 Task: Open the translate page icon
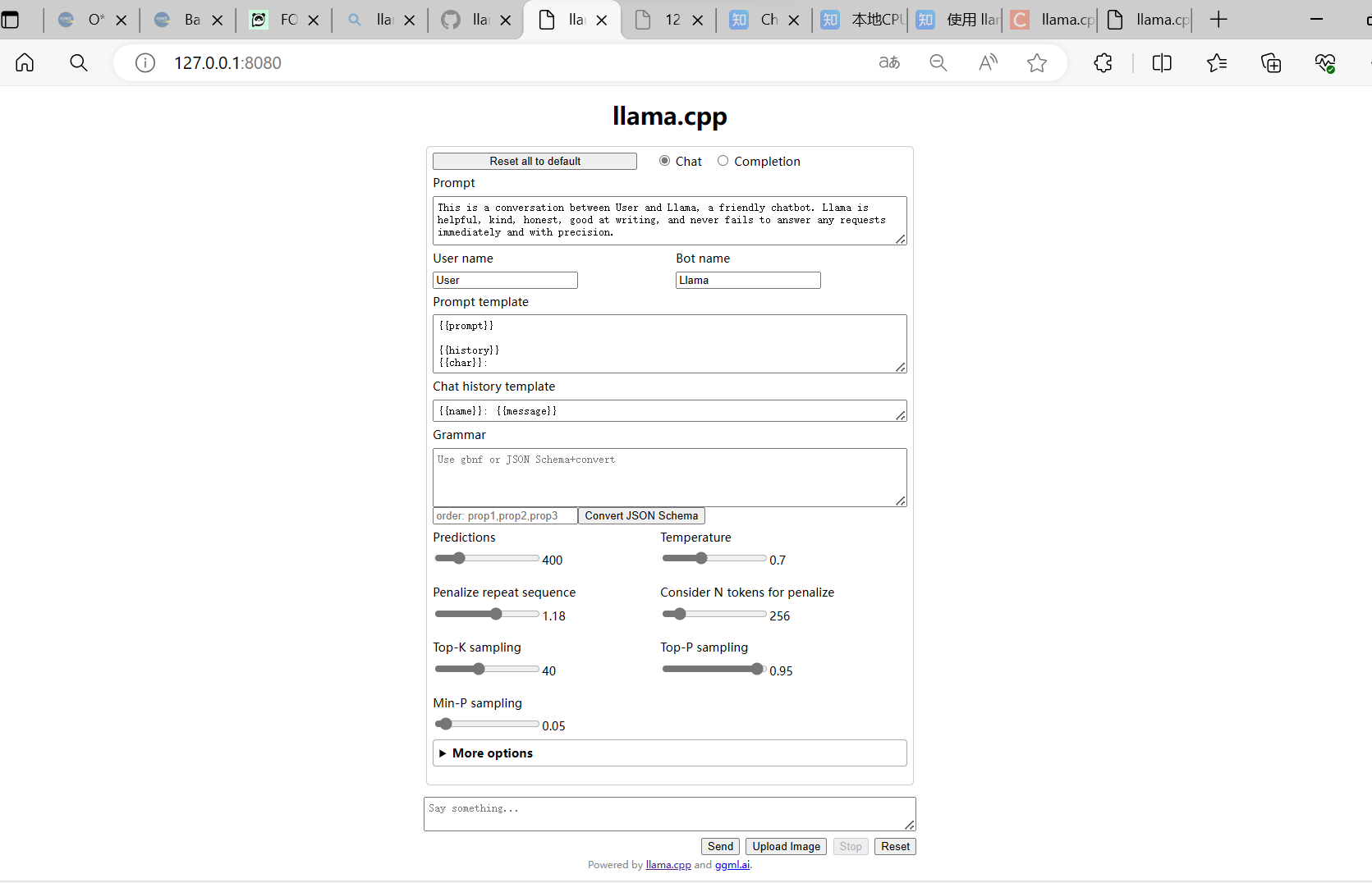(889, 63)
